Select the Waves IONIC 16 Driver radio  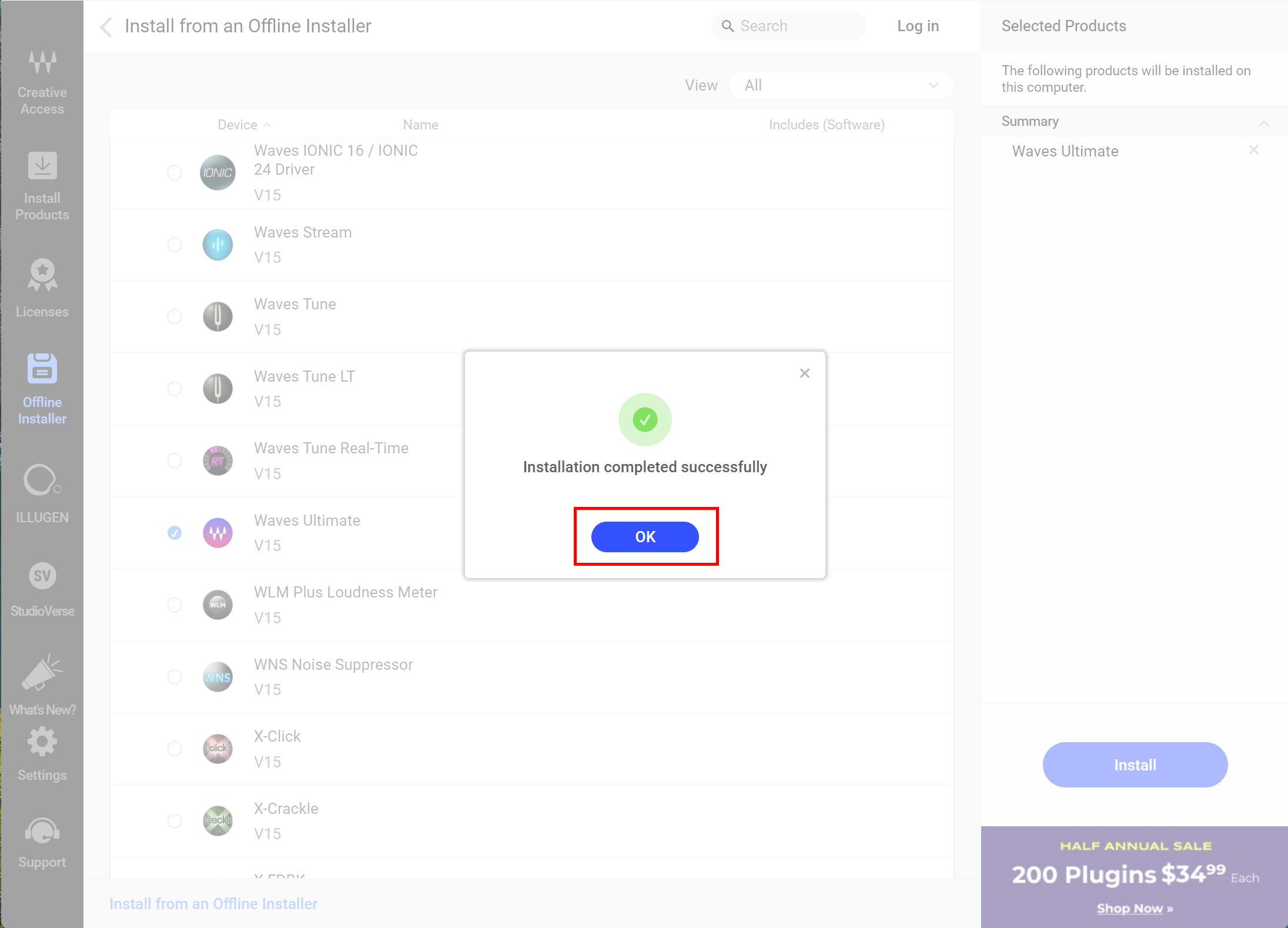pyautogui.click(x=175, y=172)
